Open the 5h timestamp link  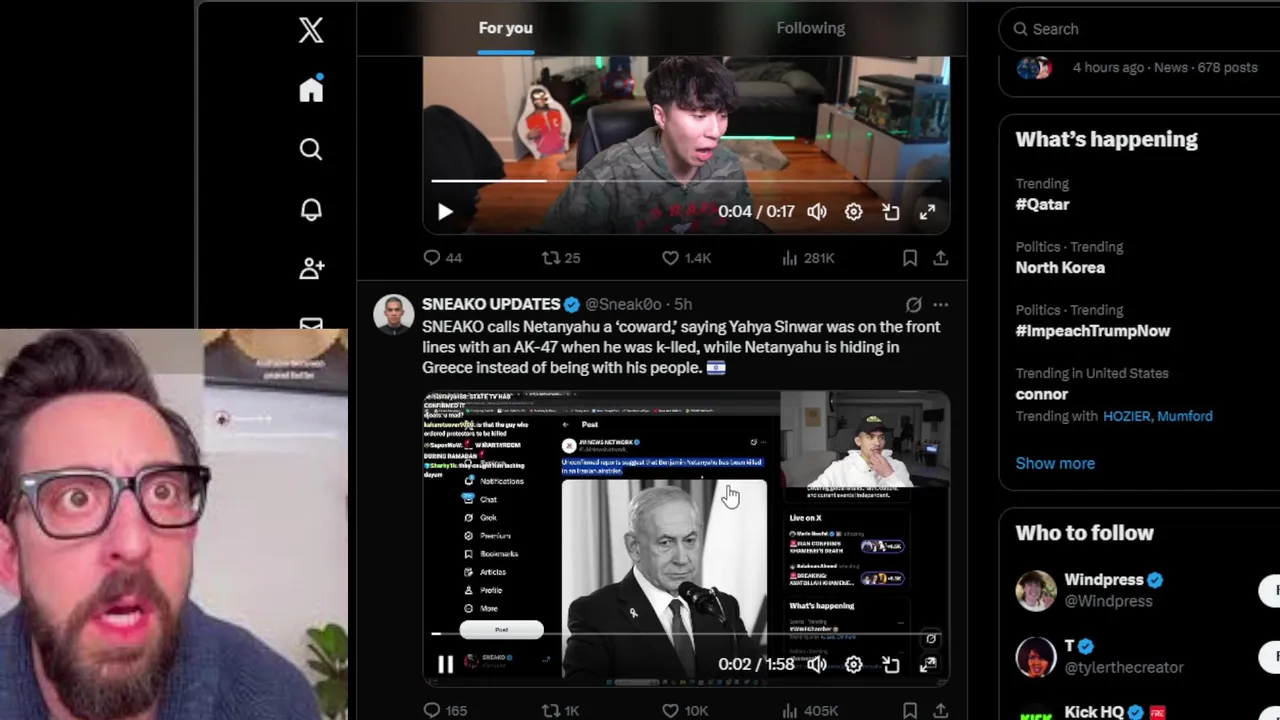[683, 304]
